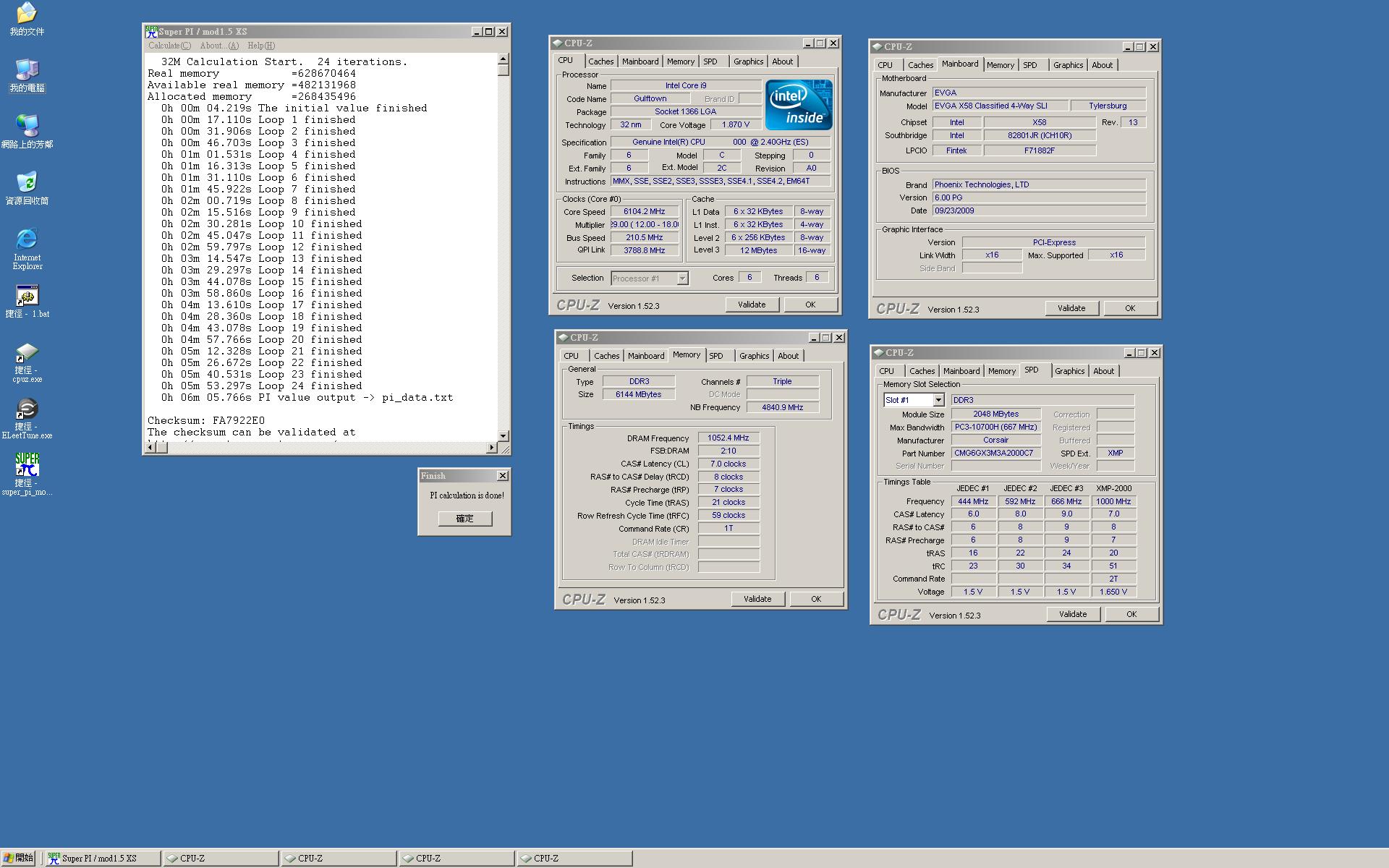Switch to About tab in SPD window
This screenshot has height=868, width=1389.
point(1103,371)
